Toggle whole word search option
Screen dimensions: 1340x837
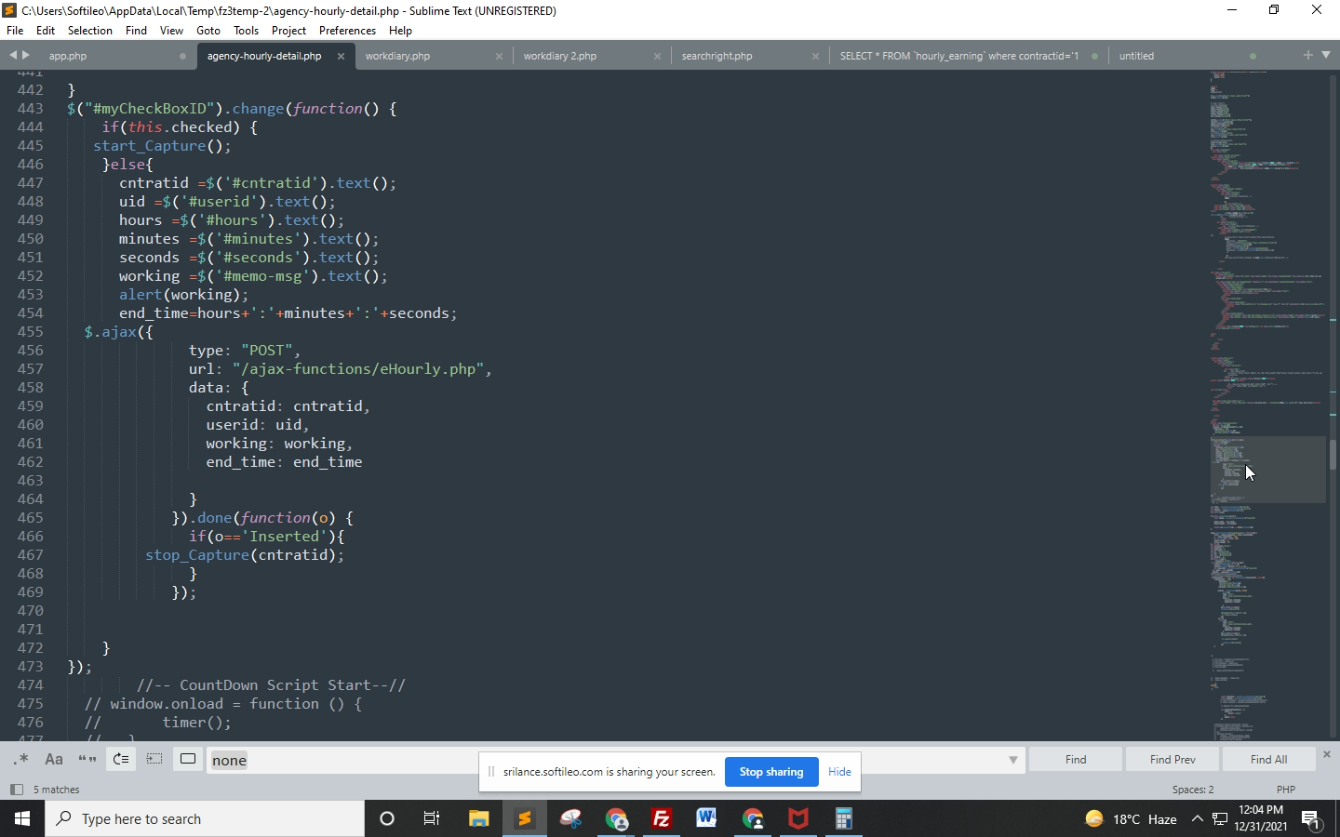[x=87, y=759]
